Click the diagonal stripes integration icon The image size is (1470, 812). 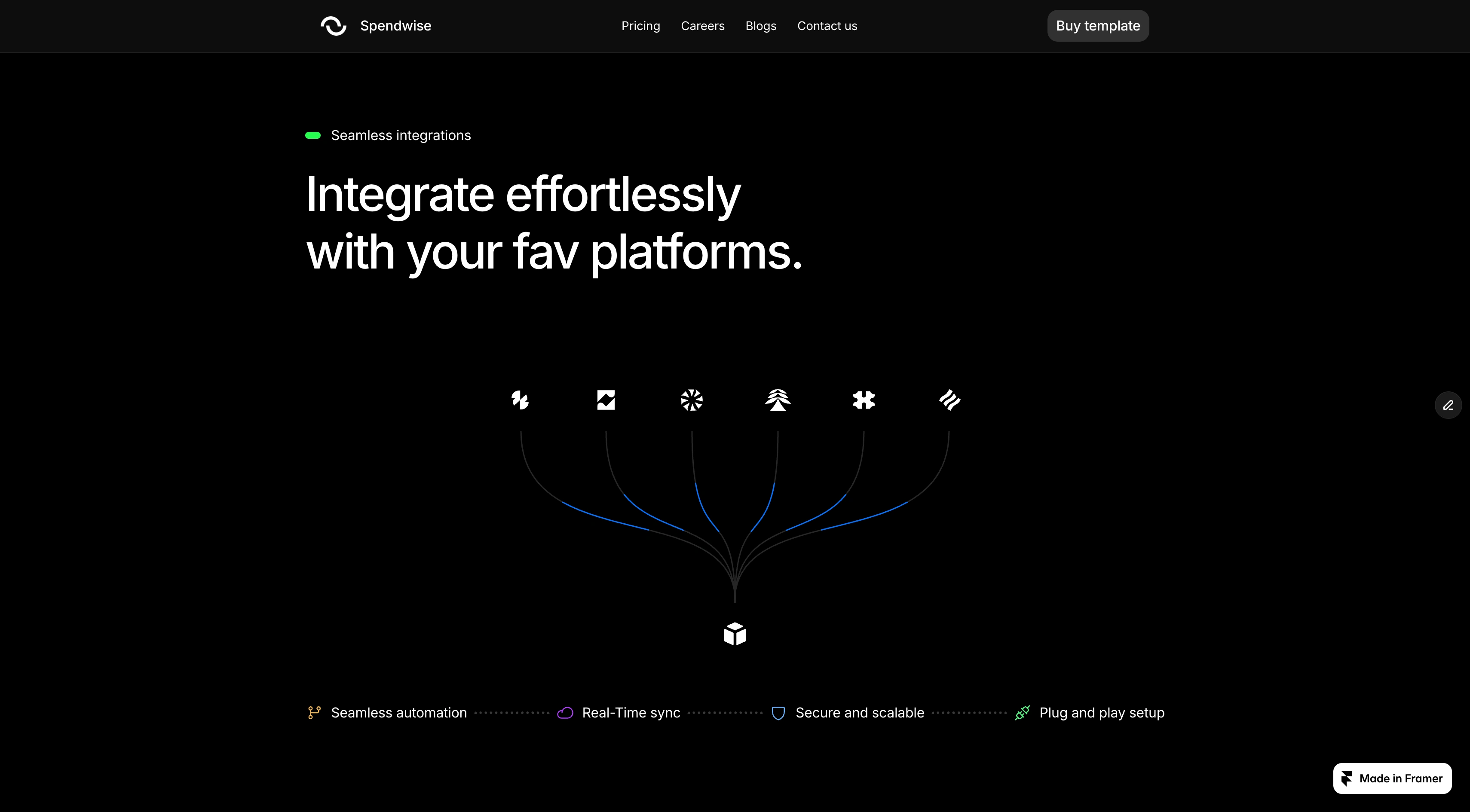click(x=949, y=400)
